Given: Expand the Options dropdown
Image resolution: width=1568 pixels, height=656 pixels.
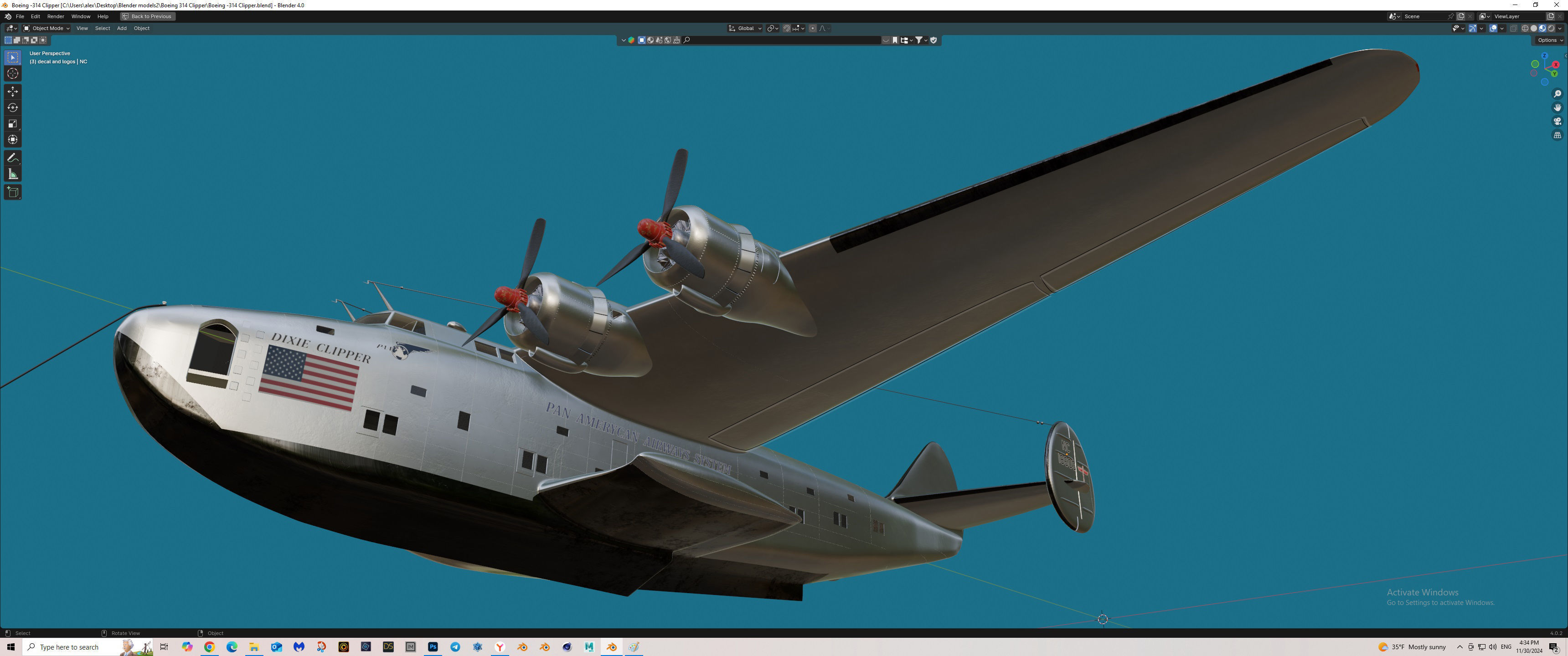Looking at the screenshot, I should (1549, 40).
